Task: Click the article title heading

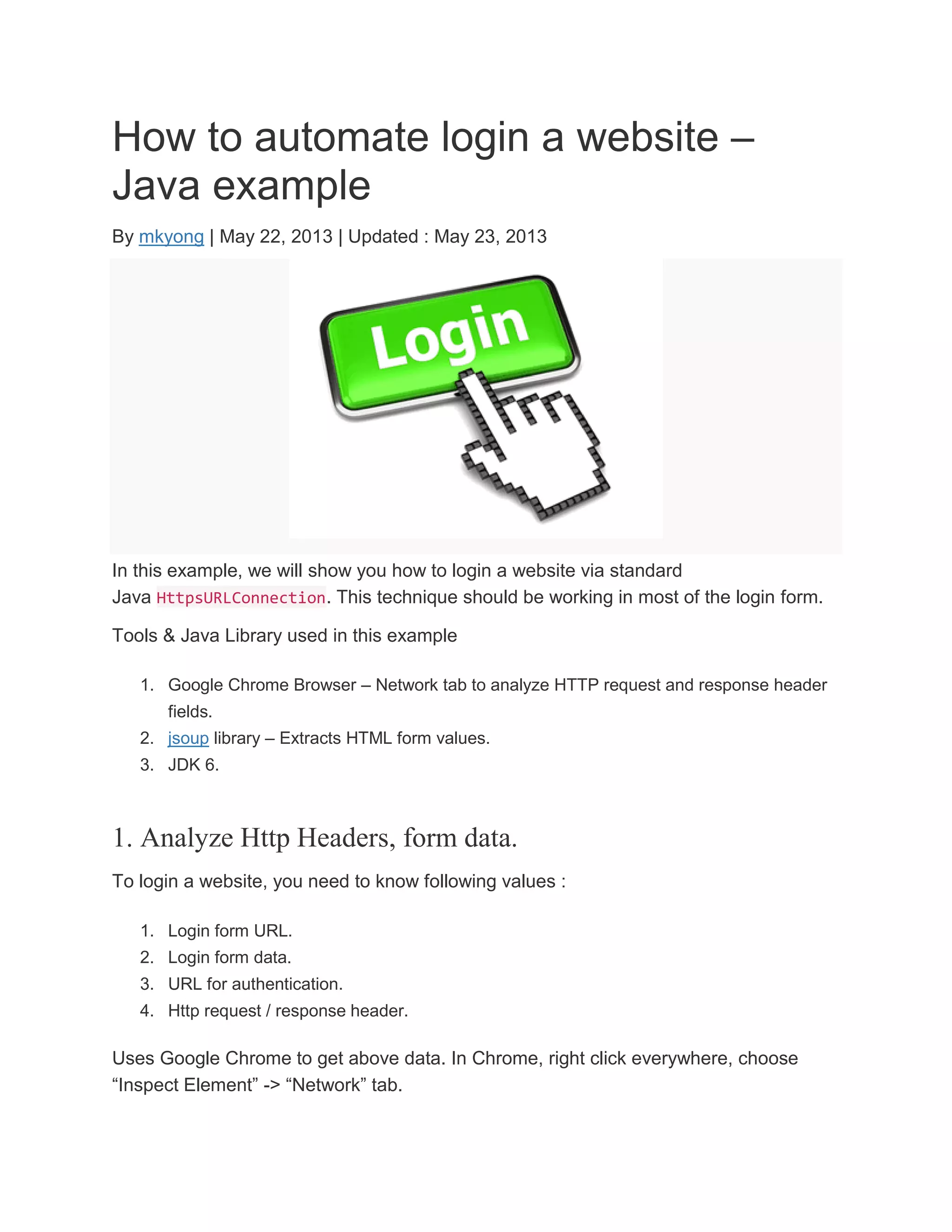Action: (433, 160)
